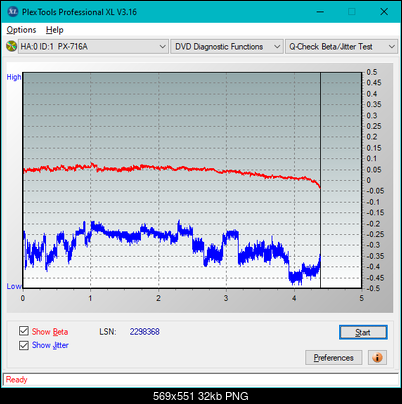Image resolution: width=402 pixels, height=404 pixels.
Task: Open the DVD Diagnostic Functions dropdown
Action: (227, 46)
